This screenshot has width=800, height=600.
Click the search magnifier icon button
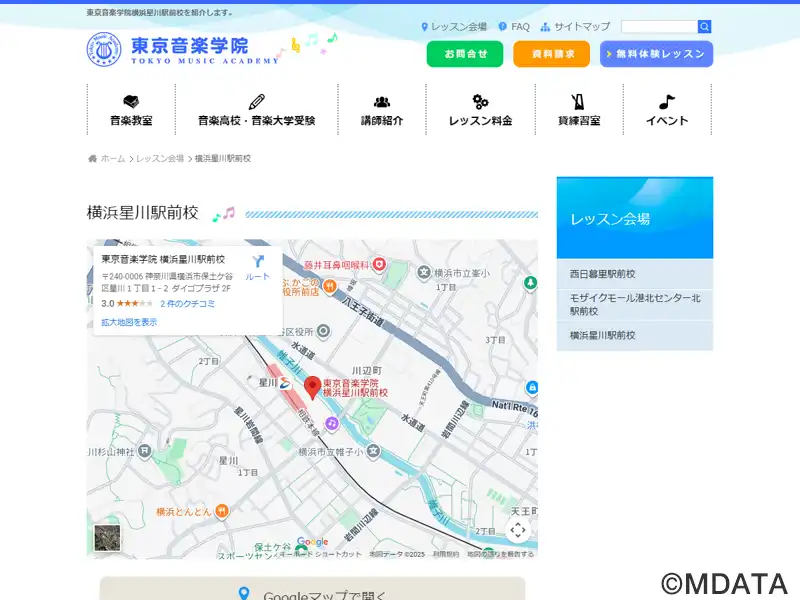click(704, 27)
